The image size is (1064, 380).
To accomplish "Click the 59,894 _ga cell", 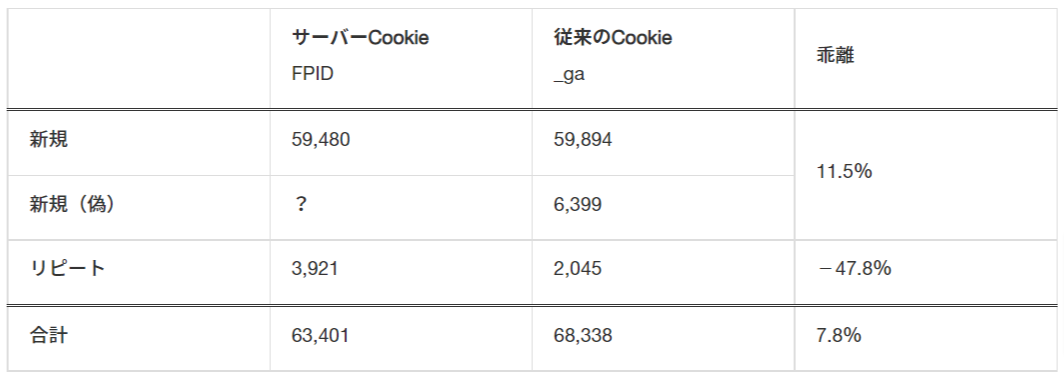I will [583, 140].
